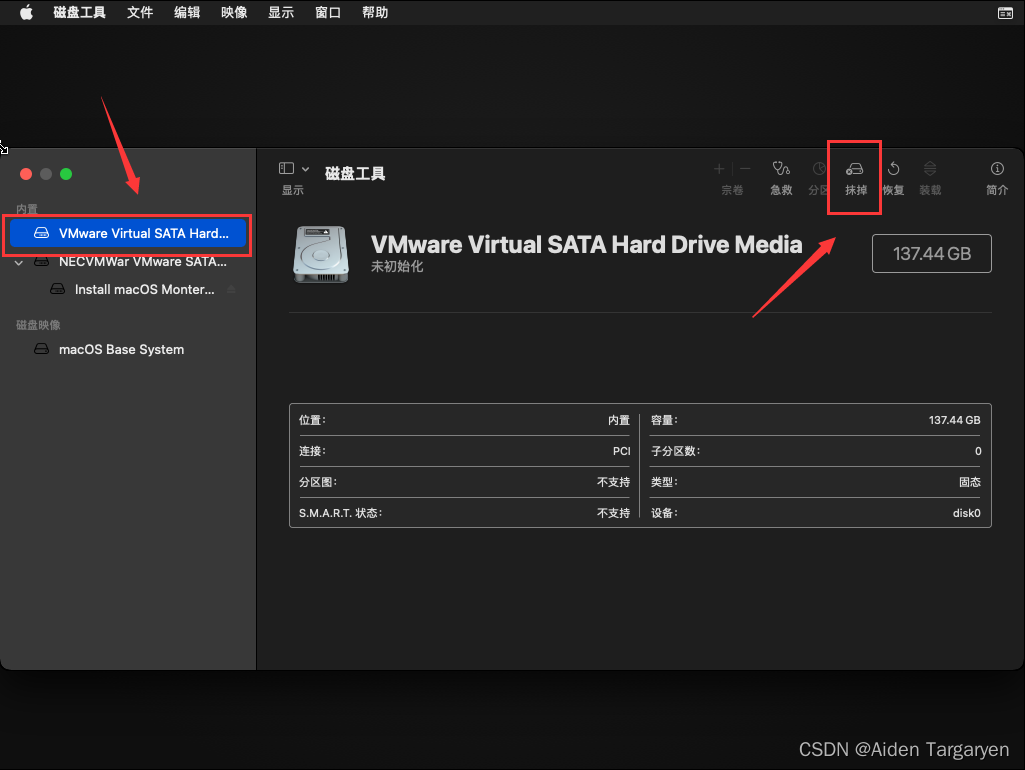Click the 不支持 value in the S.M.A.R.T. 状态 row
The image size is (1025, 770).
[613, 513]
